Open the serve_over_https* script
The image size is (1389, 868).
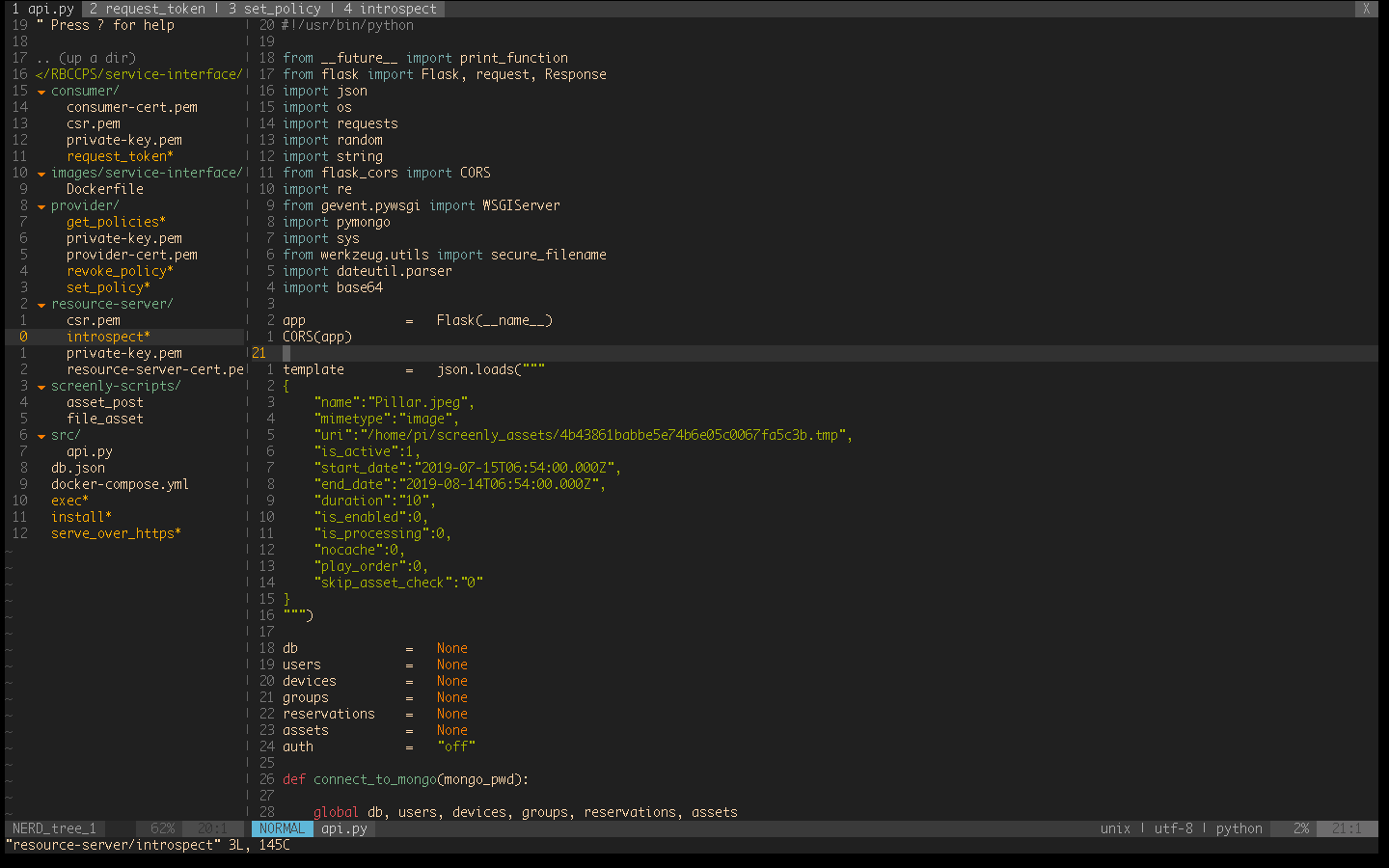[x=117, y=533]
